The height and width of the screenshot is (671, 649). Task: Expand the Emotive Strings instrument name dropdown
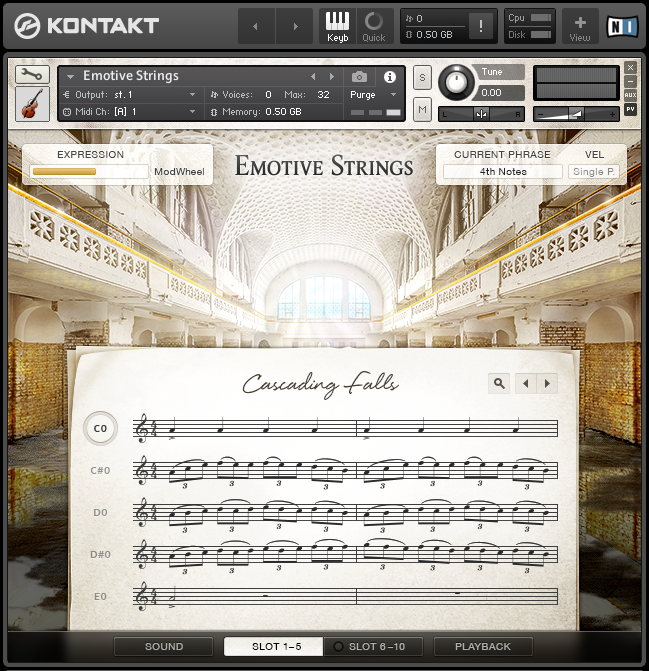71,77
